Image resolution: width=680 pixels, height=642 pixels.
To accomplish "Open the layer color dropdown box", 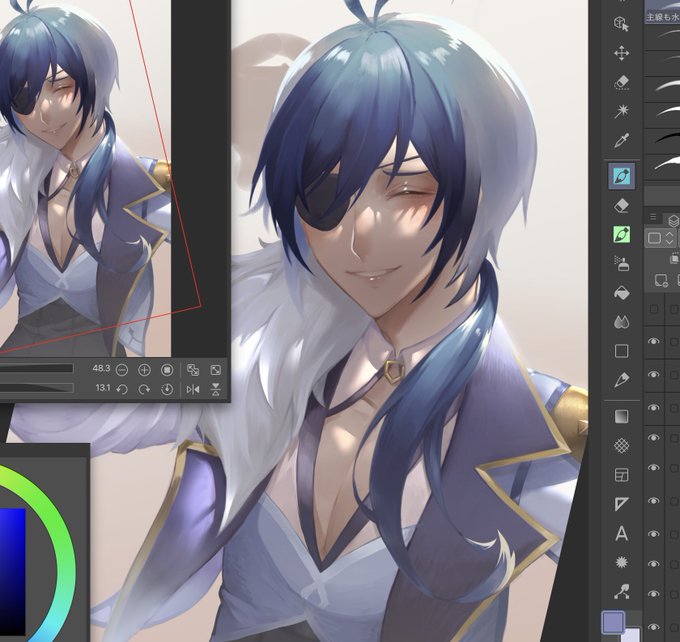I will 654,238.
